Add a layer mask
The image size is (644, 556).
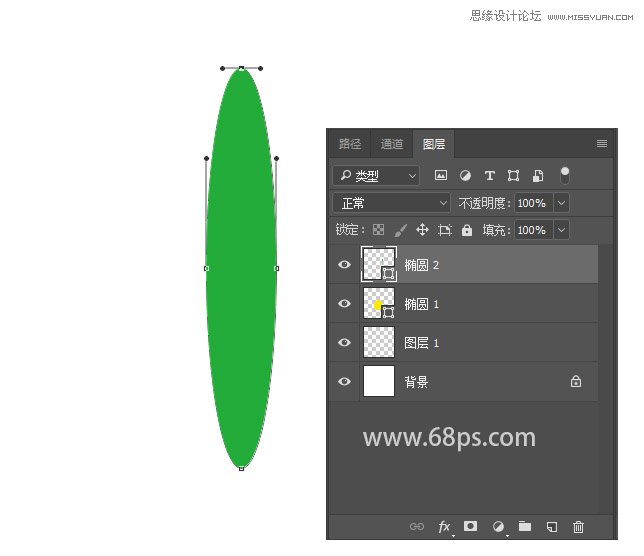[x=470, y=526]
